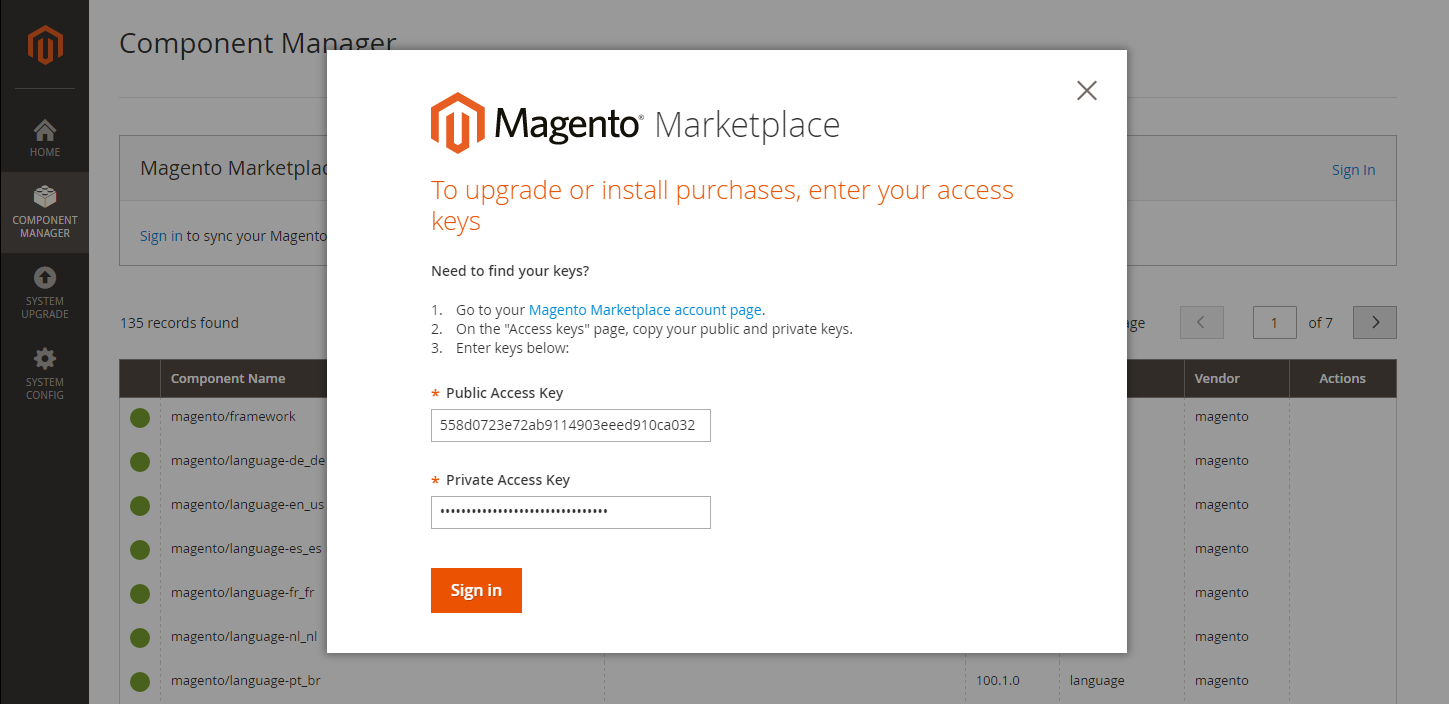This screenshot has width=1449, height=704.
Task: Click version 100.1.0 in the language-pt_br row
Action: [998, 680]
